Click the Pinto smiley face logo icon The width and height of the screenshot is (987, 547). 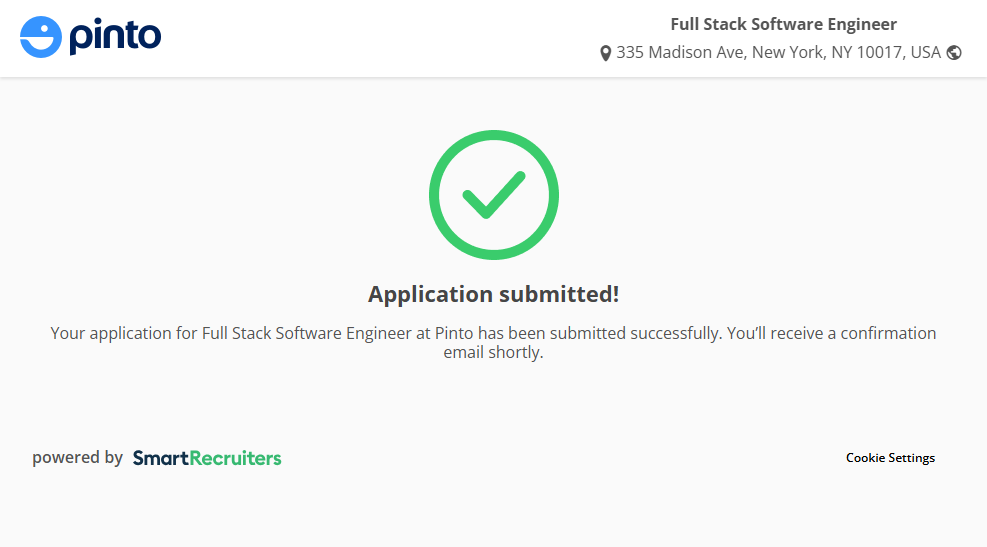tap(41, 37)
